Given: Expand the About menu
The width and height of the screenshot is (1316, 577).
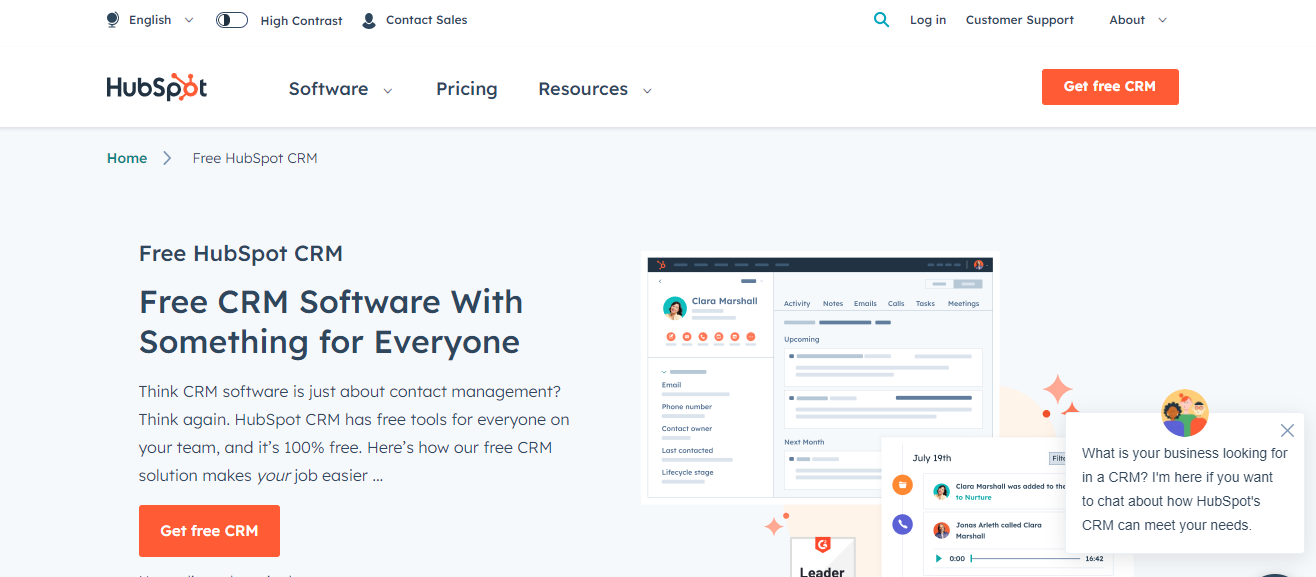Looking at the screenshot, I should tap(1138, 20).
